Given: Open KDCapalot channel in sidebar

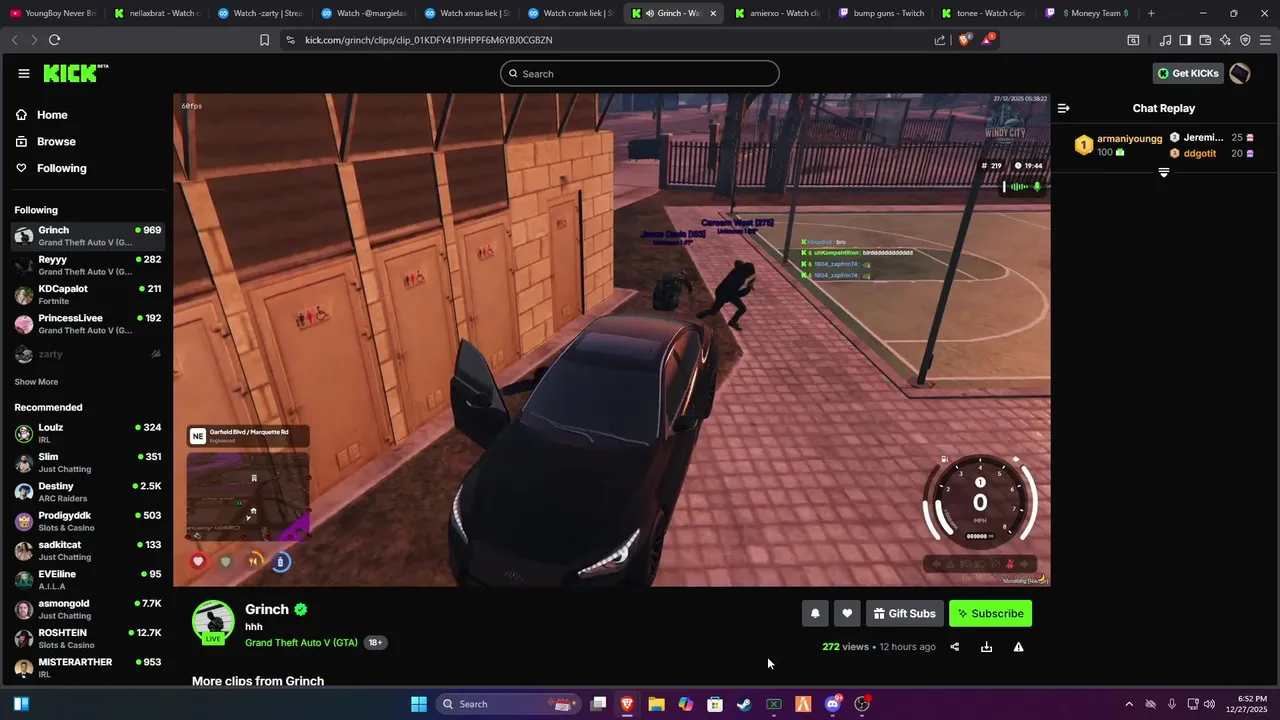Looking at the screenshot, I should (88, 294).
